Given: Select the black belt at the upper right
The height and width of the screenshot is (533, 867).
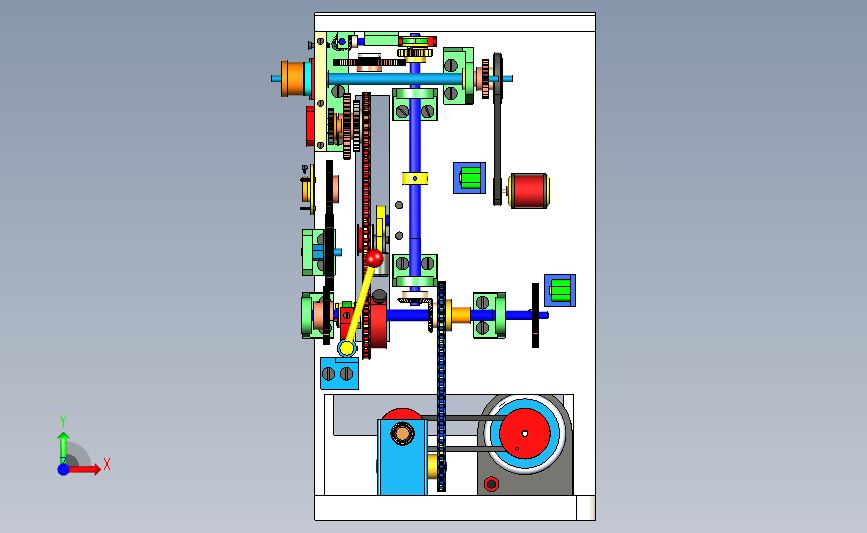Looking at the screenshot, I should [x=498, y=130].
